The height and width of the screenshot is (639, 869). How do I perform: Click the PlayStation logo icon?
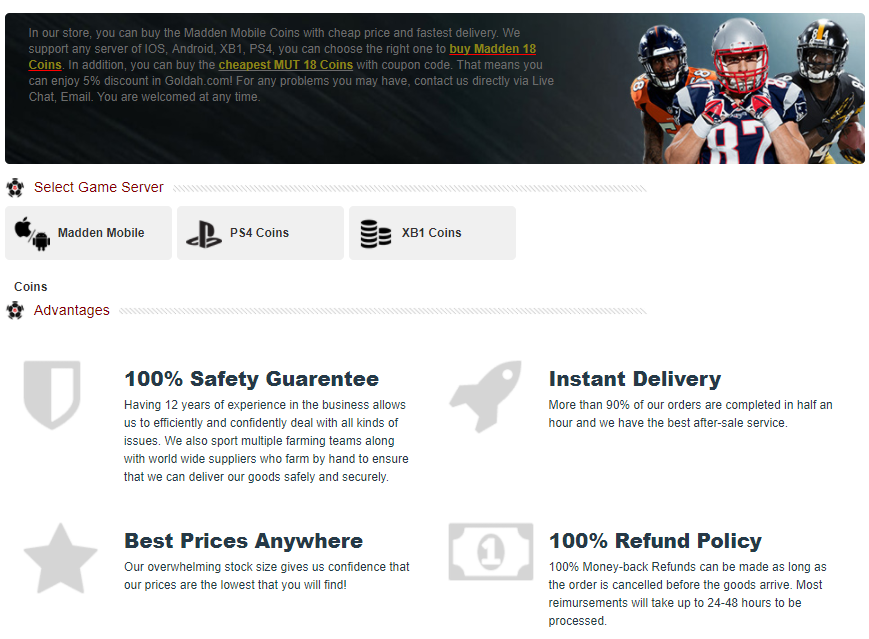[204, 234]
